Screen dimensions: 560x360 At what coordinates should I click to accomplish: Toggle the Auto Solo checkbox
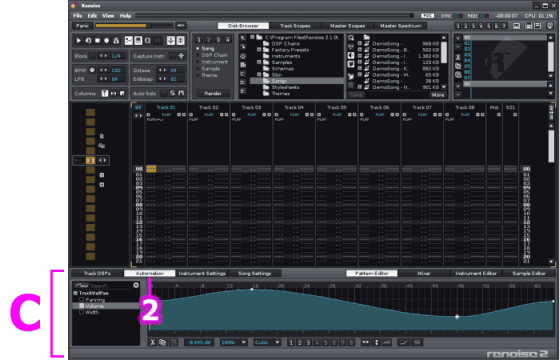[164, 93]
